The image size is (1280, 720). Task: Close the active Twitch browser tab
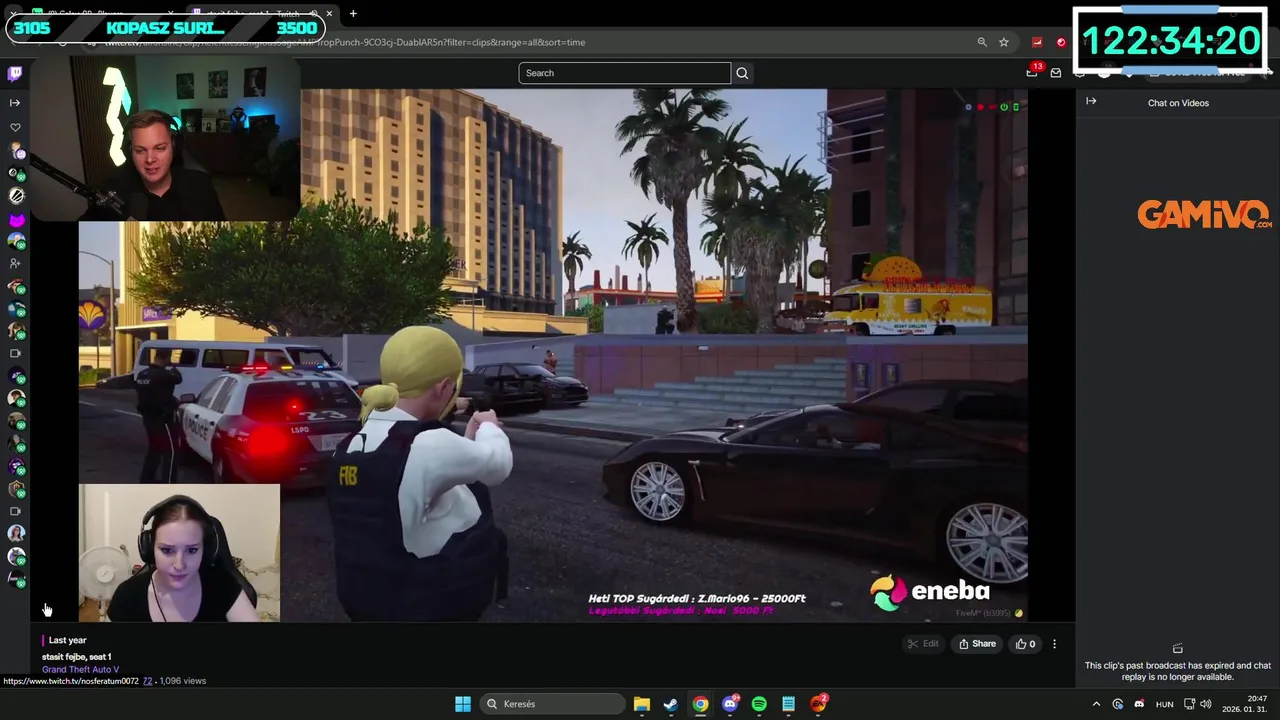pos(329,14)
